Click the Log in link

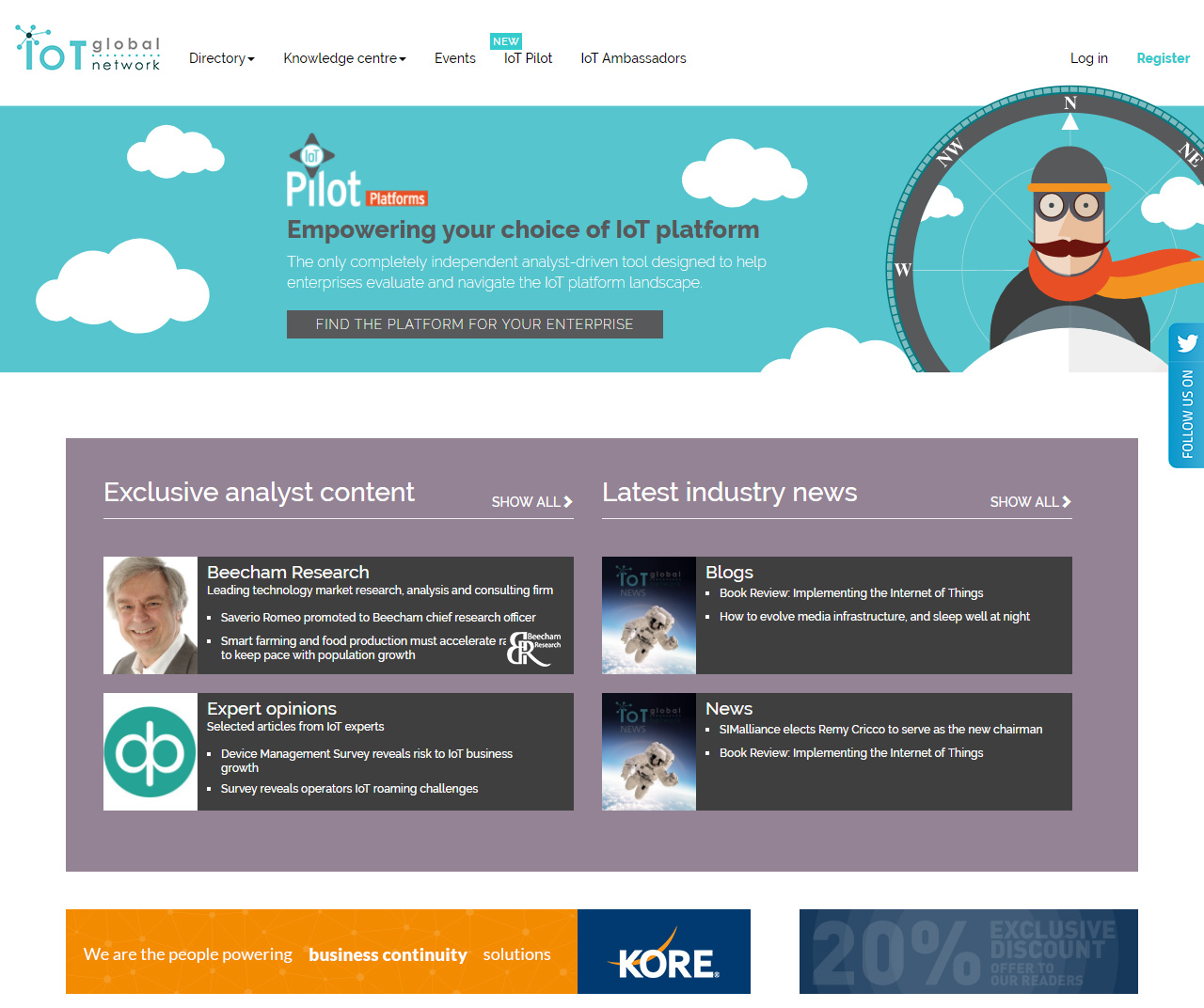pos(1088,58)
